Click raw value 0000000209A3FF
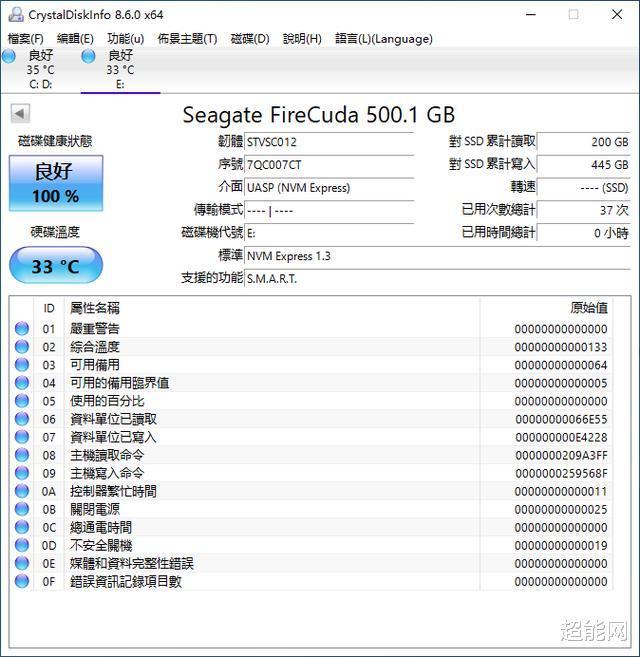 (x=561, y=455)
